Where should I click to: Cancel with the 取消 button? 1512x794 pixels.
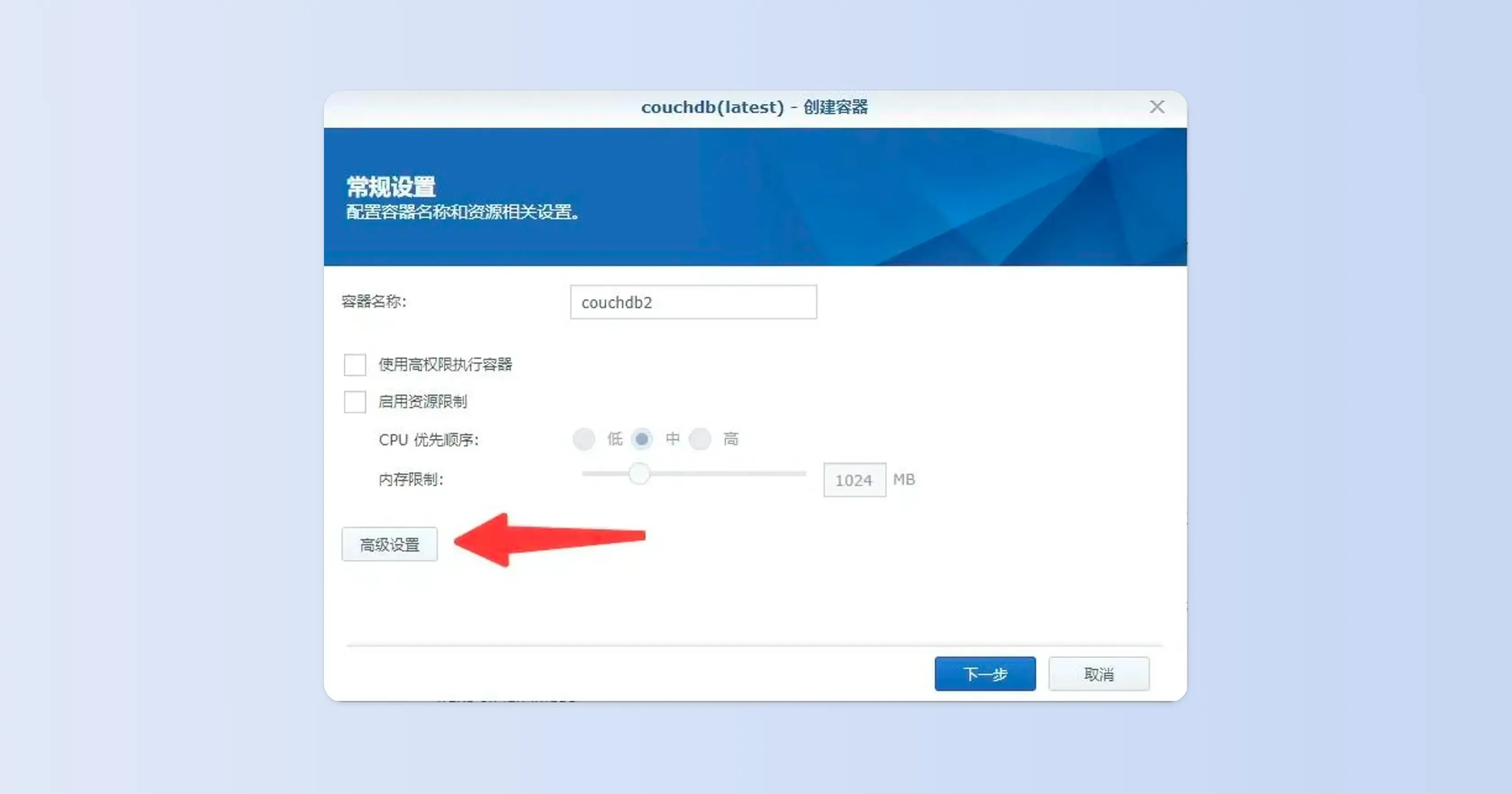click(x=1099, y=674)
